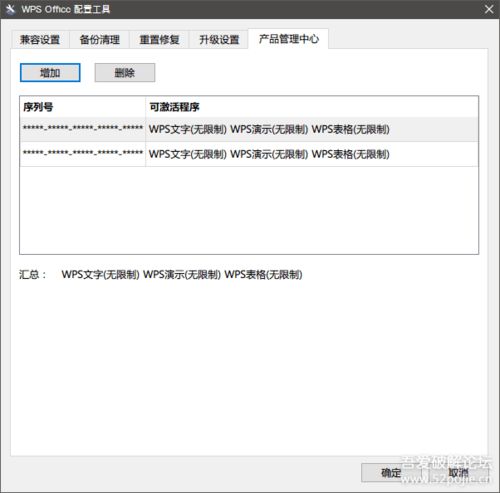500x493 pixels.
Task: Open the 备份清理 tab
Action: click(99, 40)
